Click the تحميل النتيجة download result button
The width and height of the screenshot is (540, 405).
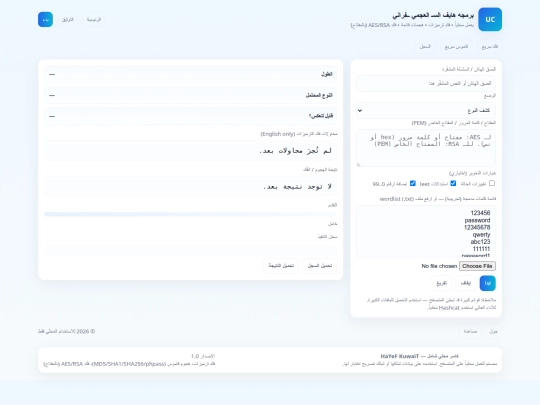tap(281, 266)
